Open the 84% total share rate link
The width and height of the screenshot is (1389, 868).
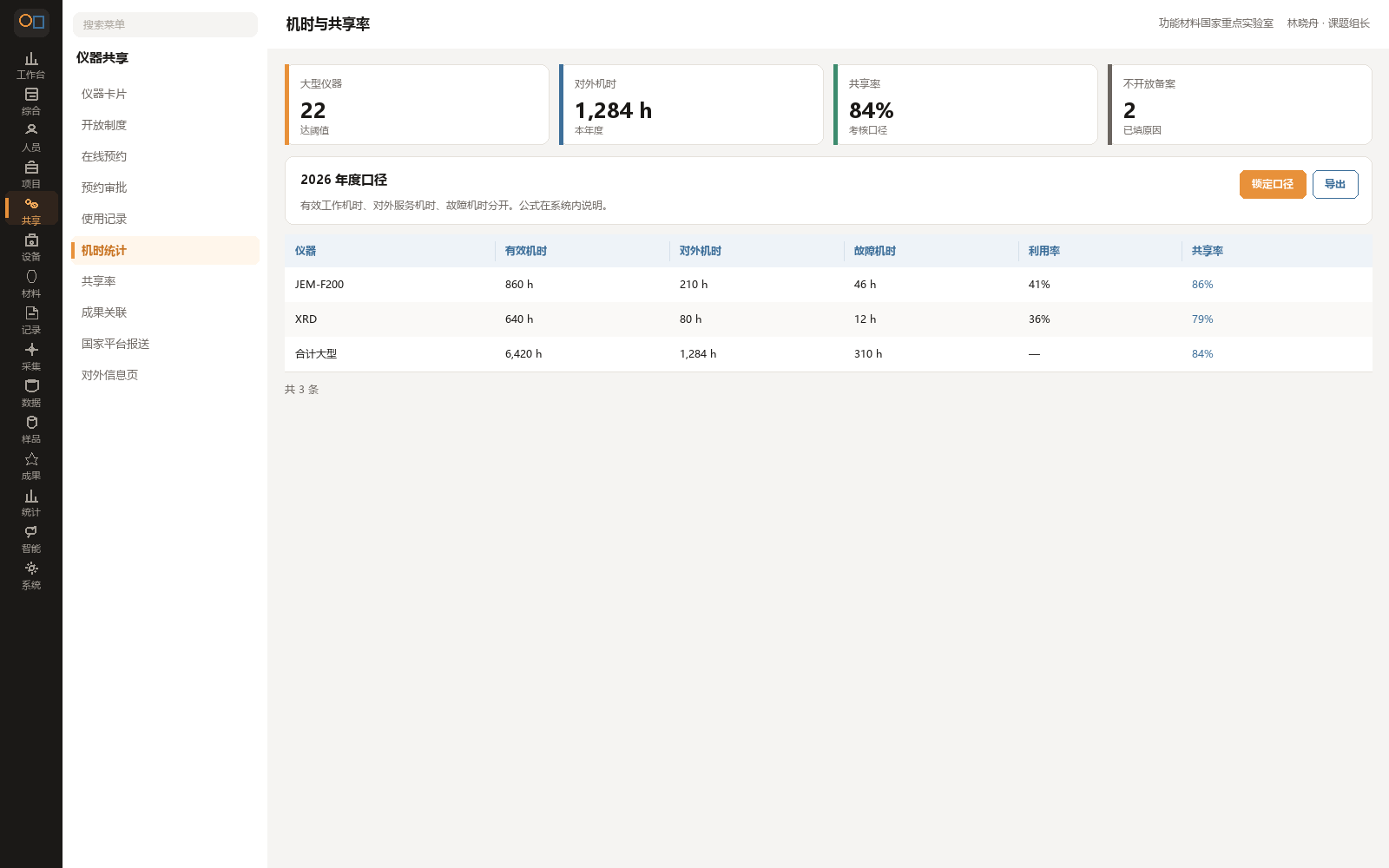point(1202,354)
